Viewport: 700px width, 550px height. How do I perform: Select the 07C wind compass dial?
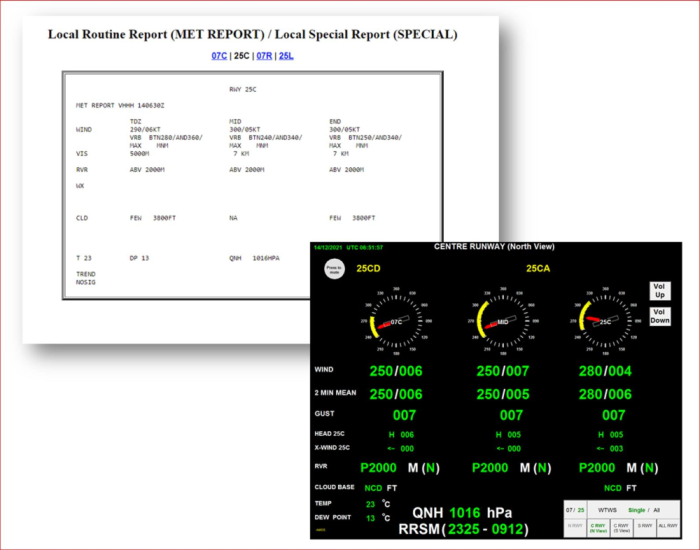396,321
